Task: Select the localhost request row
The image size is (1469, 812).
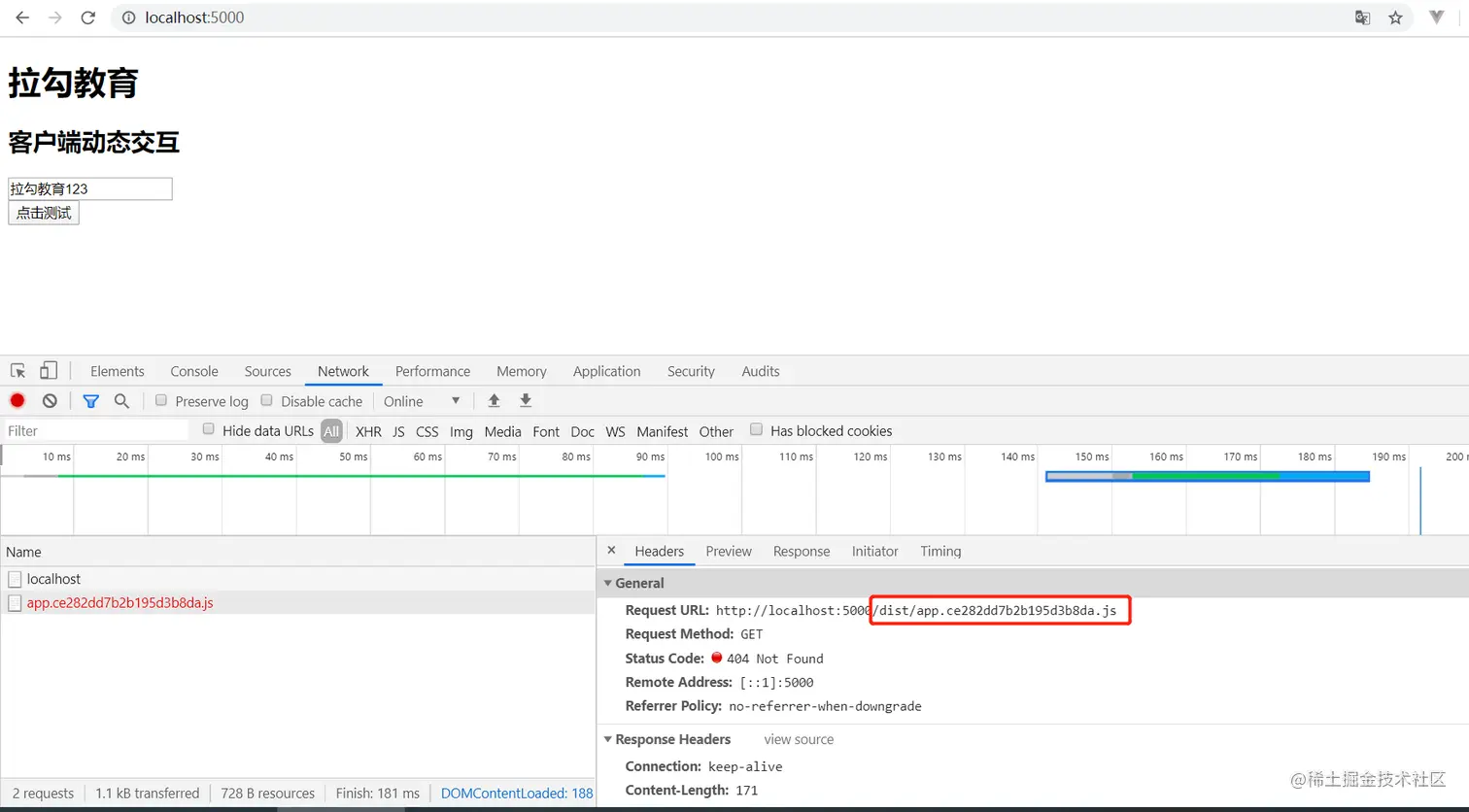Action: click(x=297, y=579)
